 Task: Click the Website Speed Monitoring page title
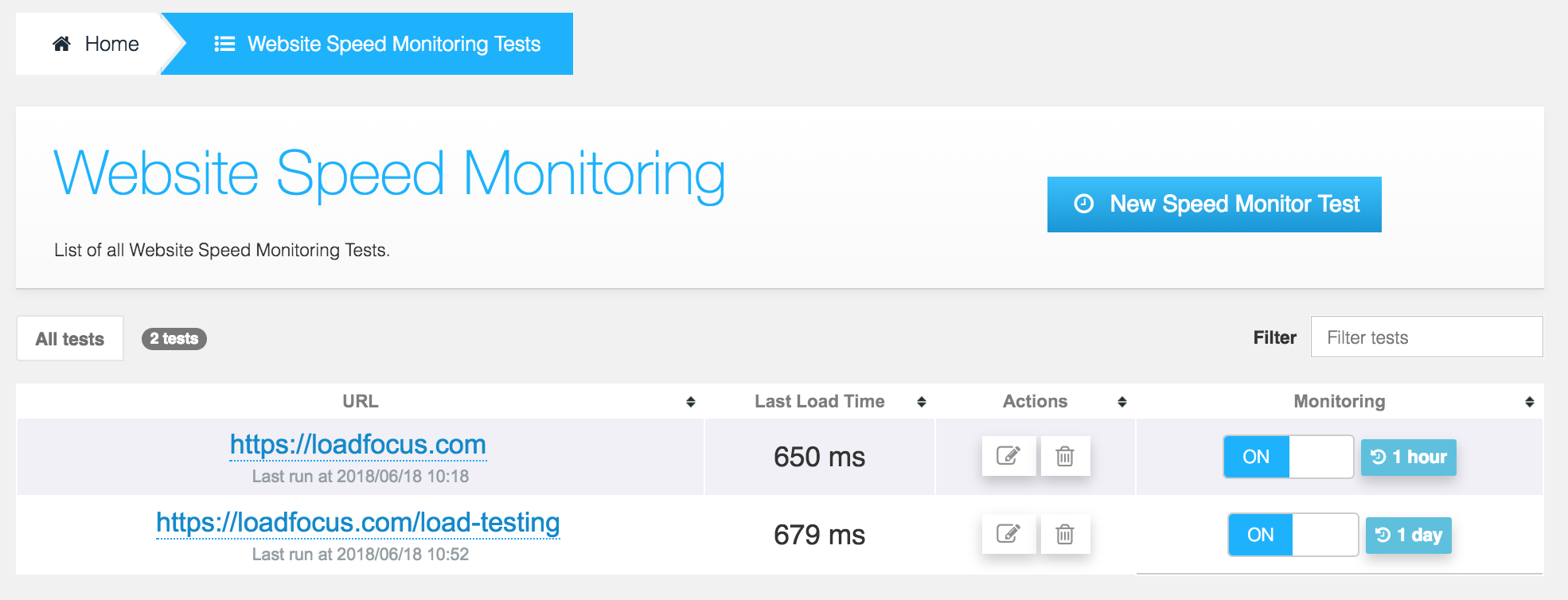click(390, 174)
